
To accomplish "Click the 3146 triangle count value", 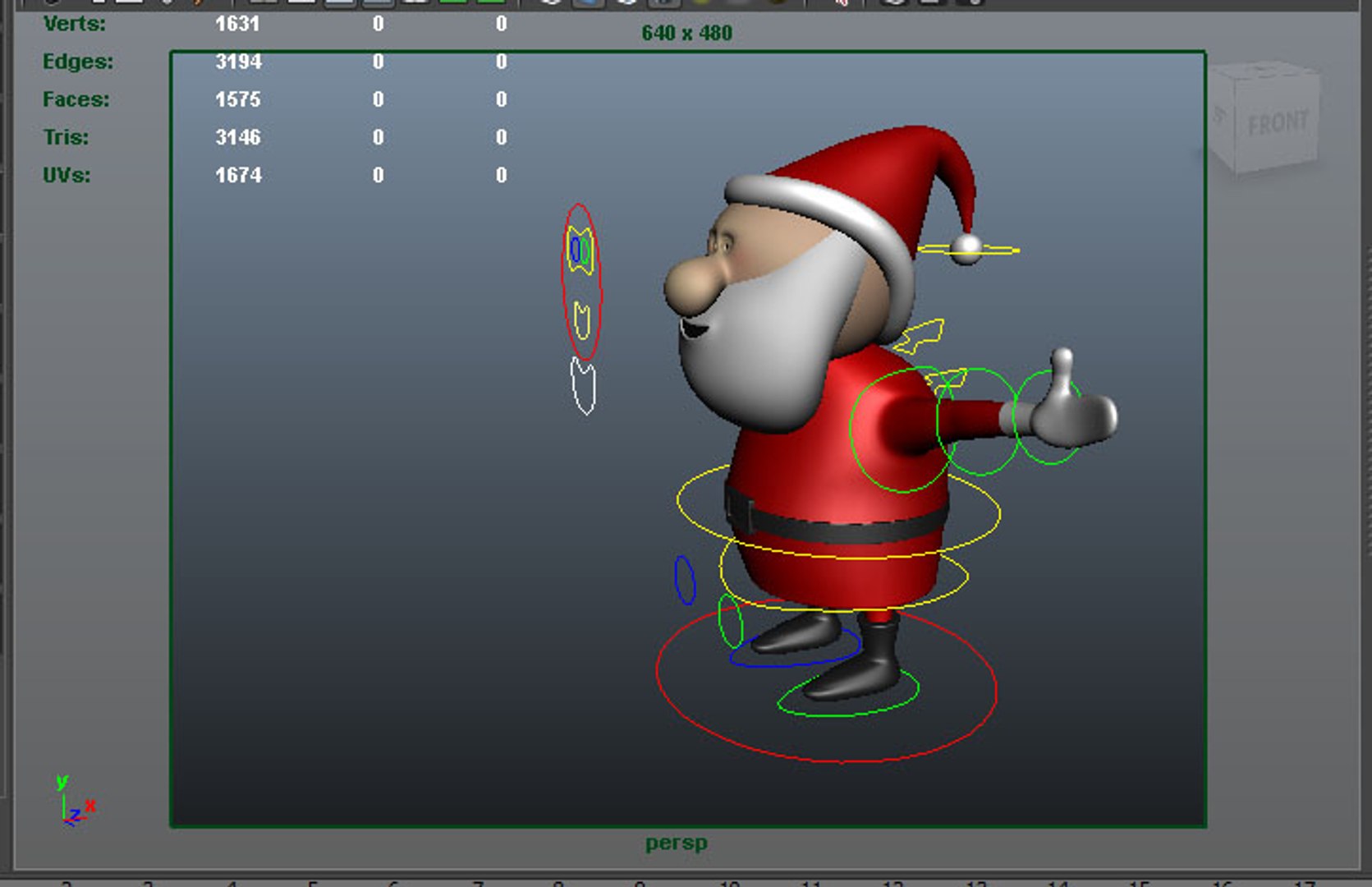I will (x=238, y=137).
